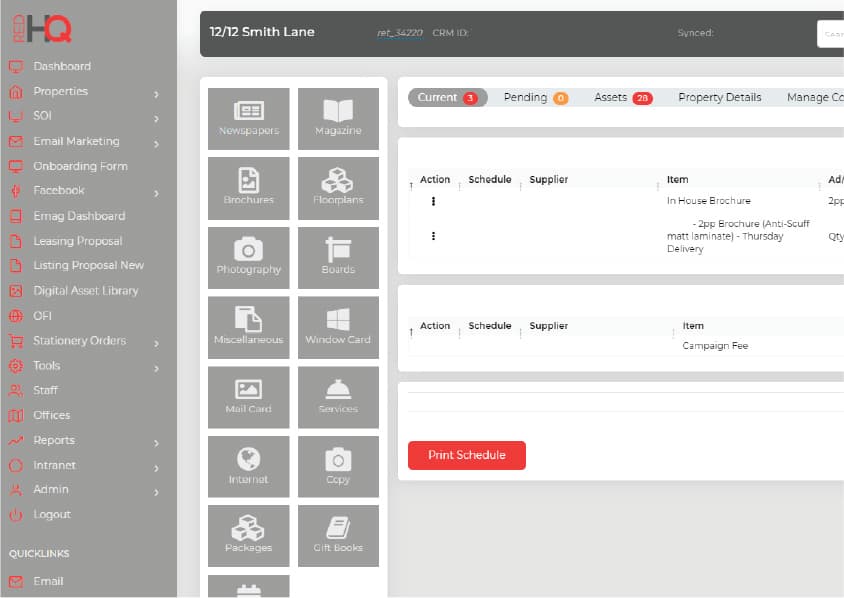Image resolution: width=844 pixels, height=598 pixels.
Task: Open Listing Proposal New
Action: tap(88, 265)
